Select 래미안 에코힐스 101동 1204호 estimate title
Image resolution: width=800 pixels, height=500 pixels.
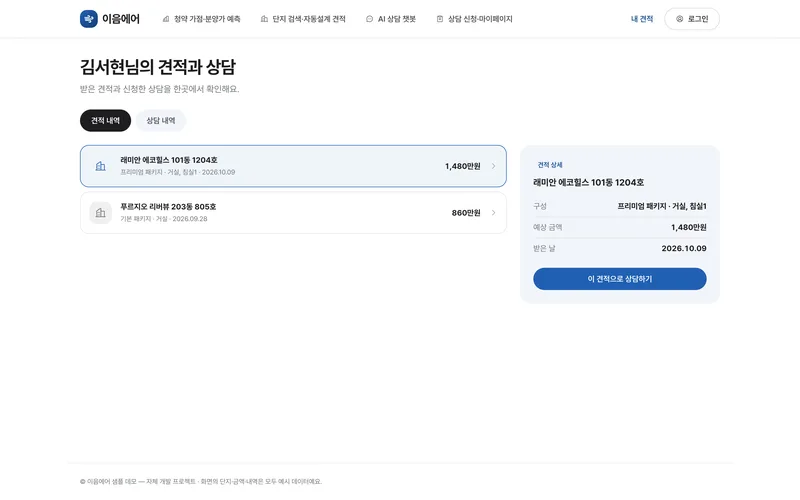(x=169, y=160)
